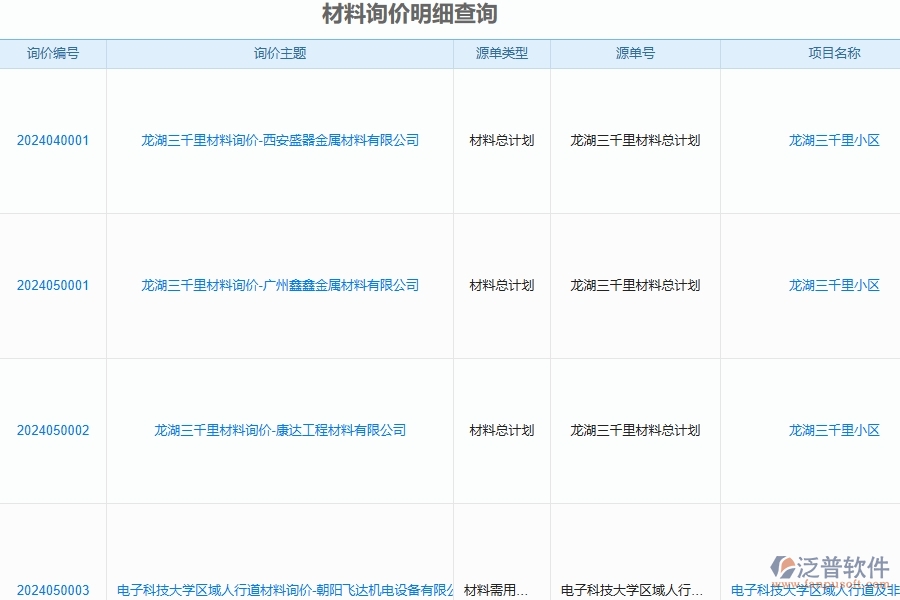Image resolution: width=900 pixels, height=600 pixels.
Task: Open inquiry record 2024050001
Action: (x=53, y=285)
